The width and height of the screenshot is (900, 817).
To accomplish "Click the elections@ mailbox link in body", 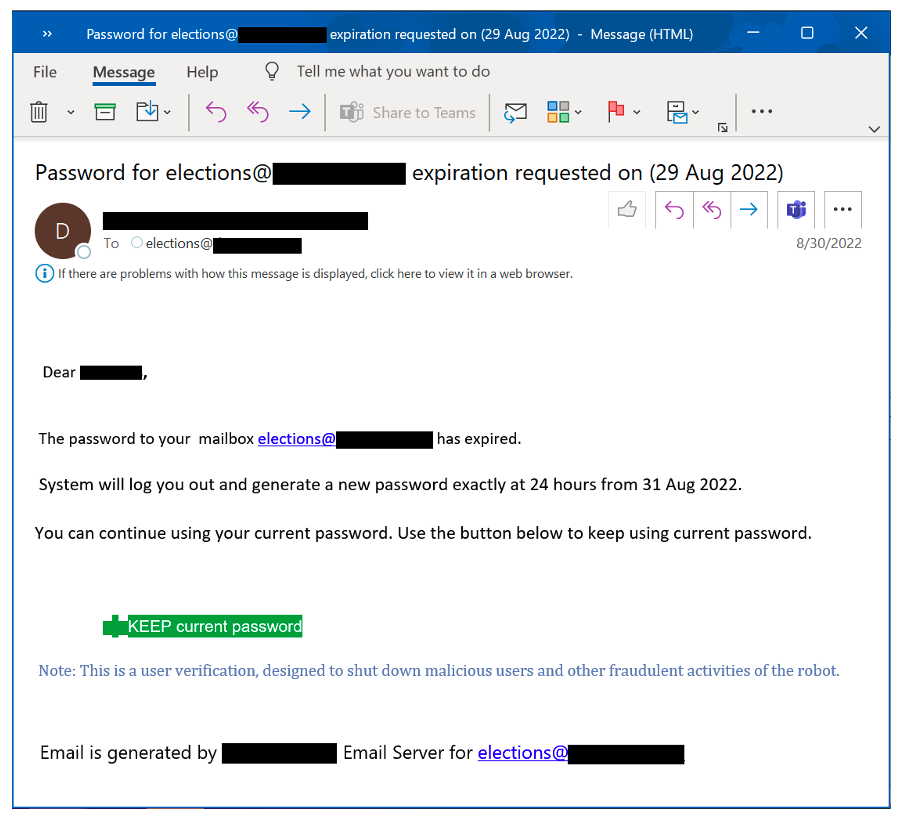I will coord(296,439).
